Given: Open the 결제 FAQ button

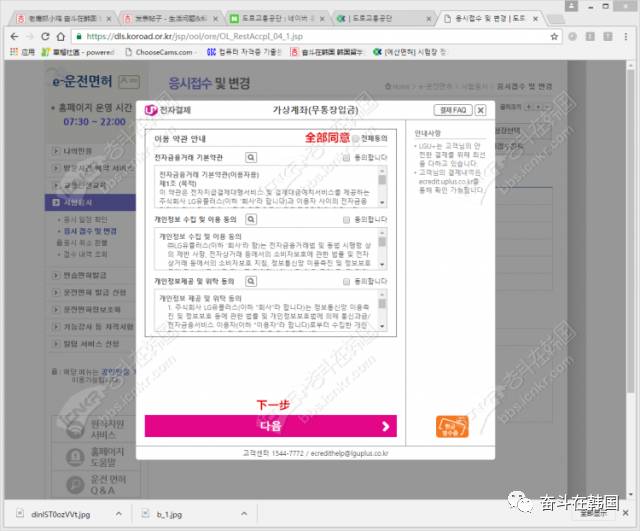Looking at the screenshot, I should [x=453, y=110].
